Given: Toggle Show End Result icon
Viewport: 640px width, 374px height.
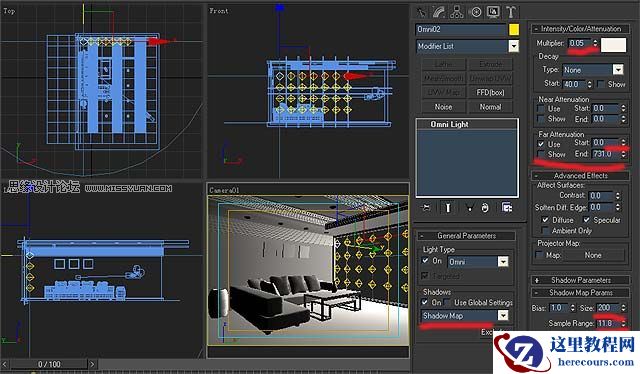Looking at the screenshot, I should coord(448,208).
